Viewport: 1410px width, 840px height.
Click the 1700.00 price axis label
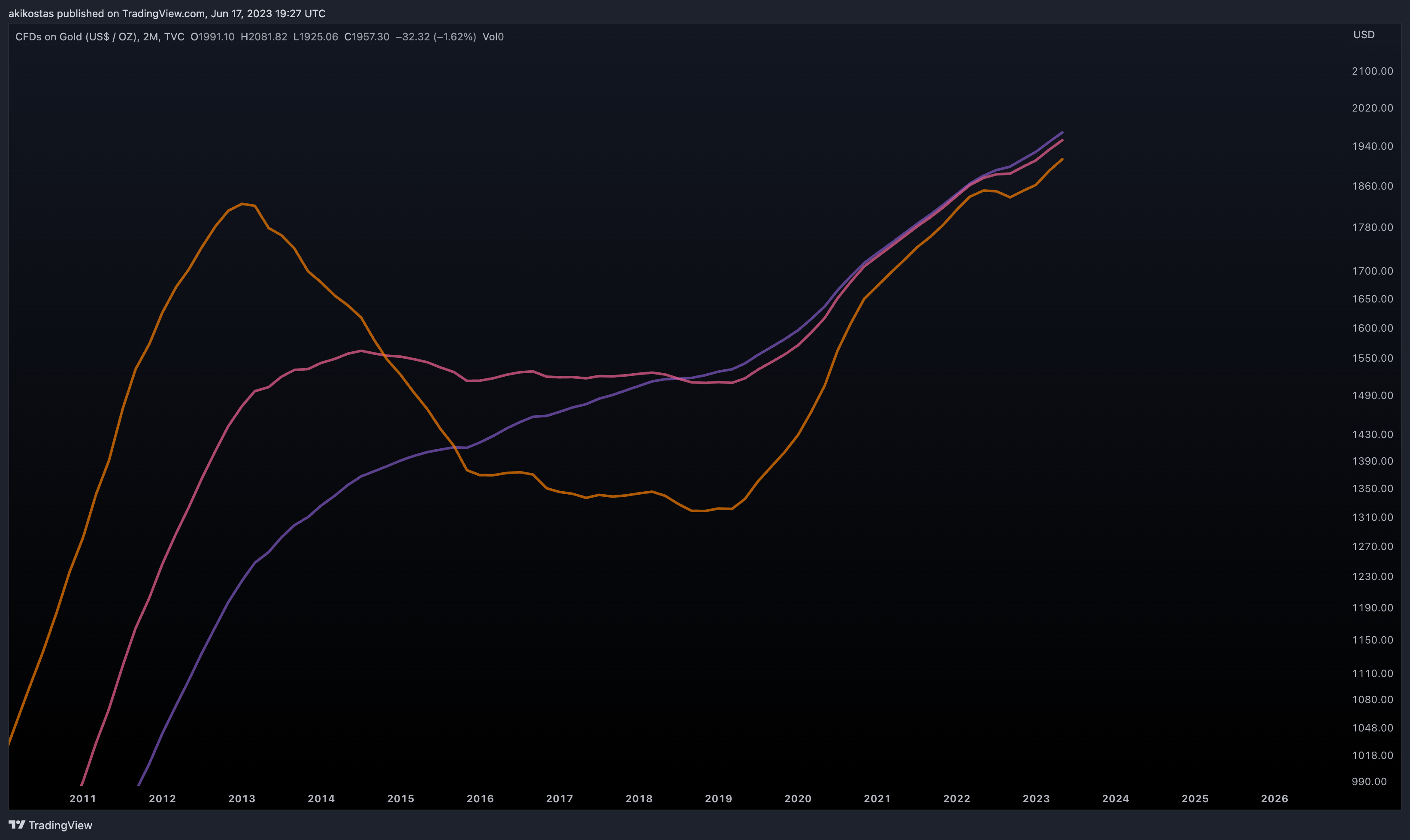[1373, 271]
